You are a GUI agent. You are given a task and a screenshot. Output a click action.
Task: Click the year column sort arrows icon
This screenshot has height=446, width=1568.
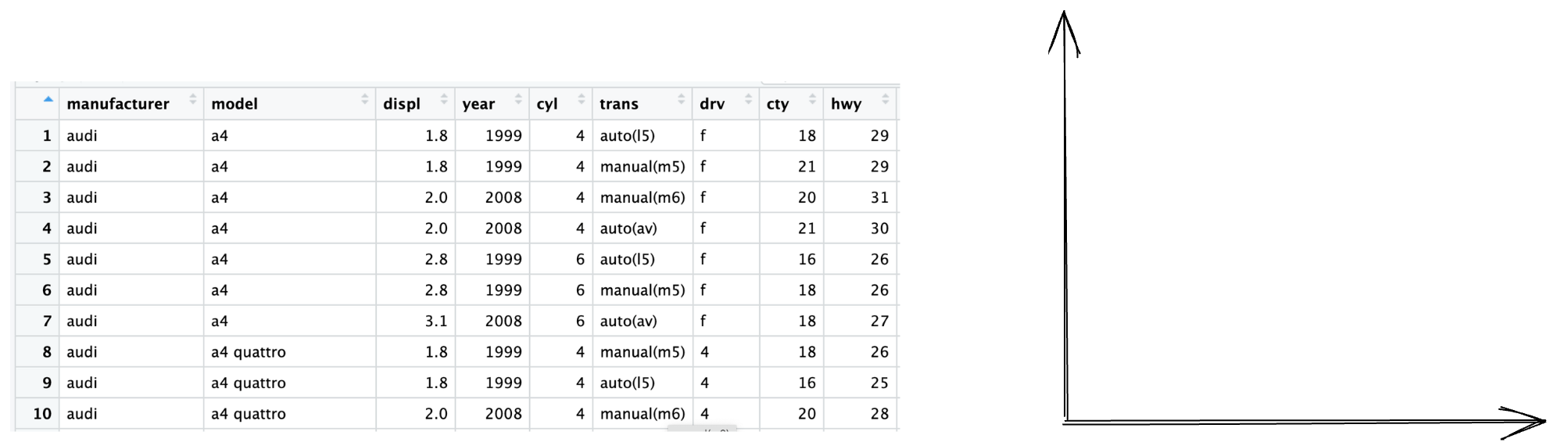[x=518, y=99]
